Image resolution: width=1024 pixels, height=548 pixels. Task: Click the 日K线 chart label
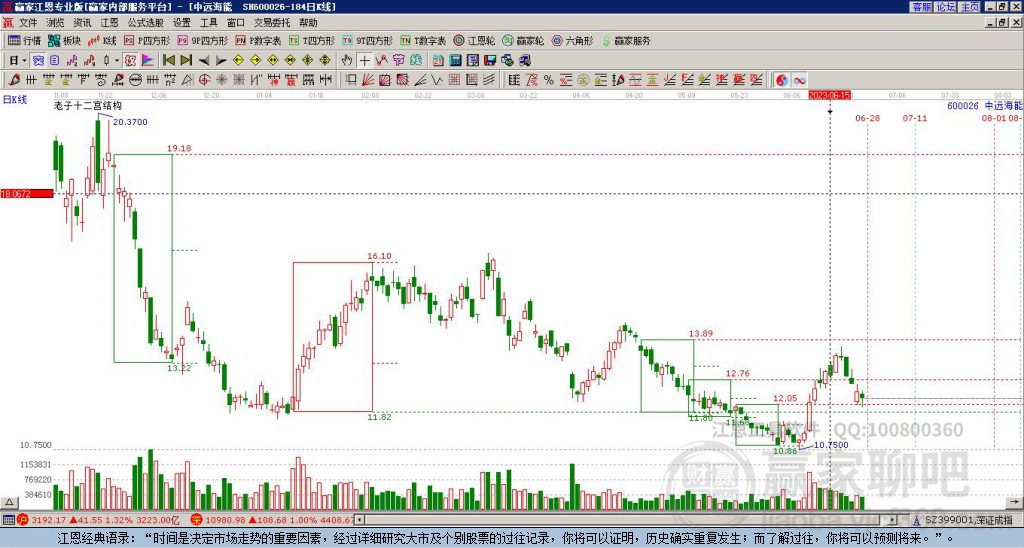pyautogui.click(x=15, y=99)
